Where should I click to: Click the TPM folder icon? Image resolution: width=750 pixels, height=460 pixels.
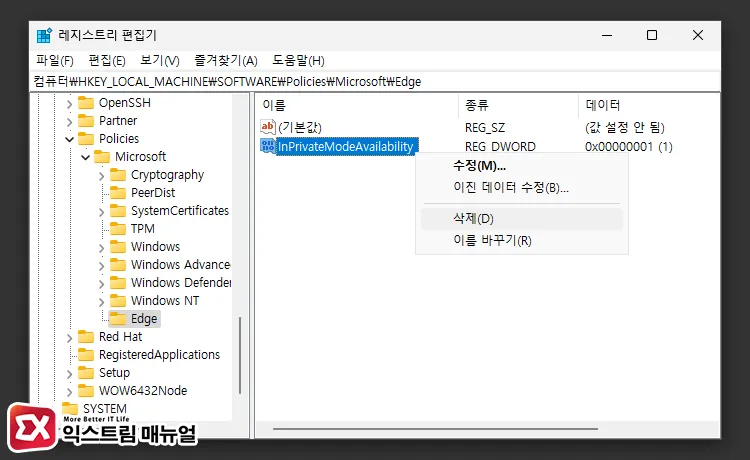tap(118, 229)
